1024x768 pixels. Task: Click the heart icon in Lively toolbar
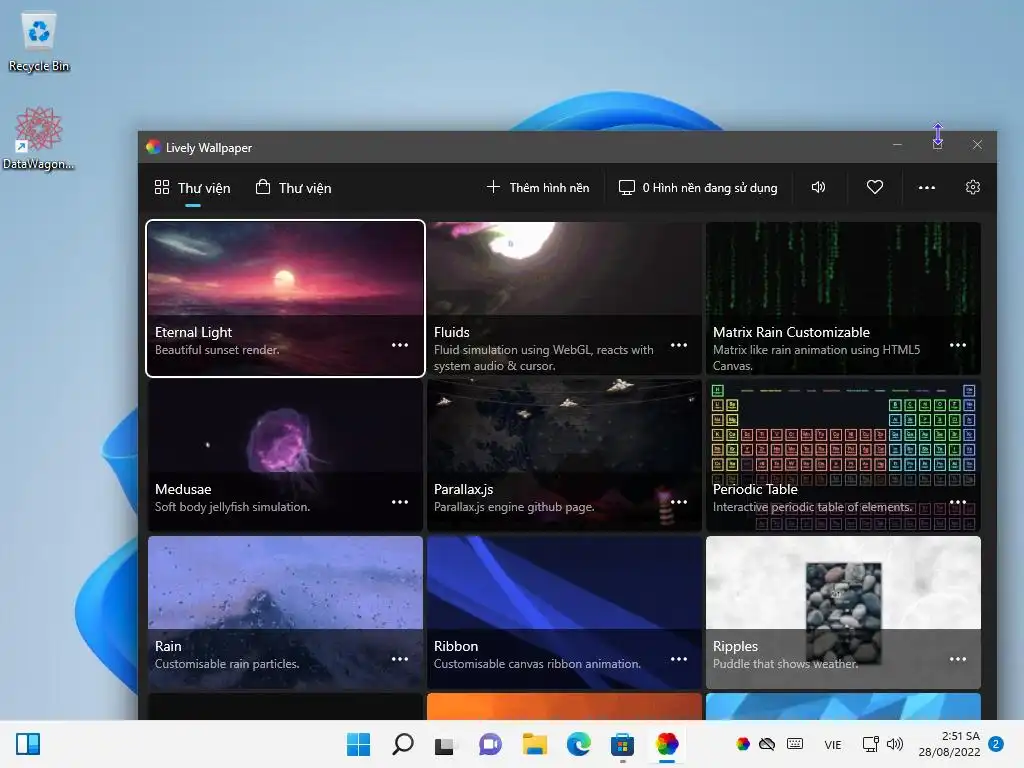874,187
